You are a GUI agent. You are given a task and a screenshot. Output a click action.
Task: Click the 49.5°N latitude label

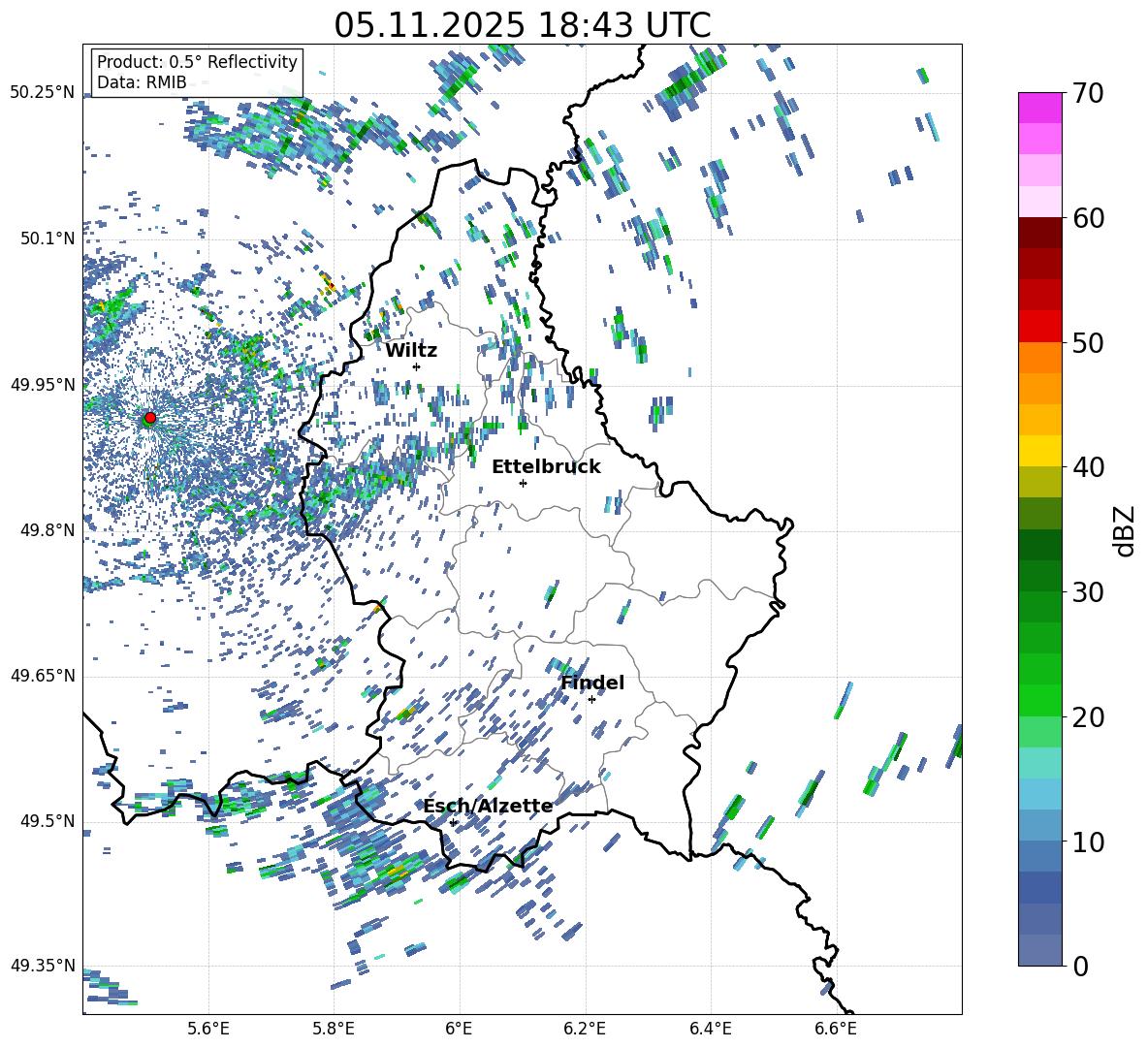pyautogui.click(x=48, y=821)
